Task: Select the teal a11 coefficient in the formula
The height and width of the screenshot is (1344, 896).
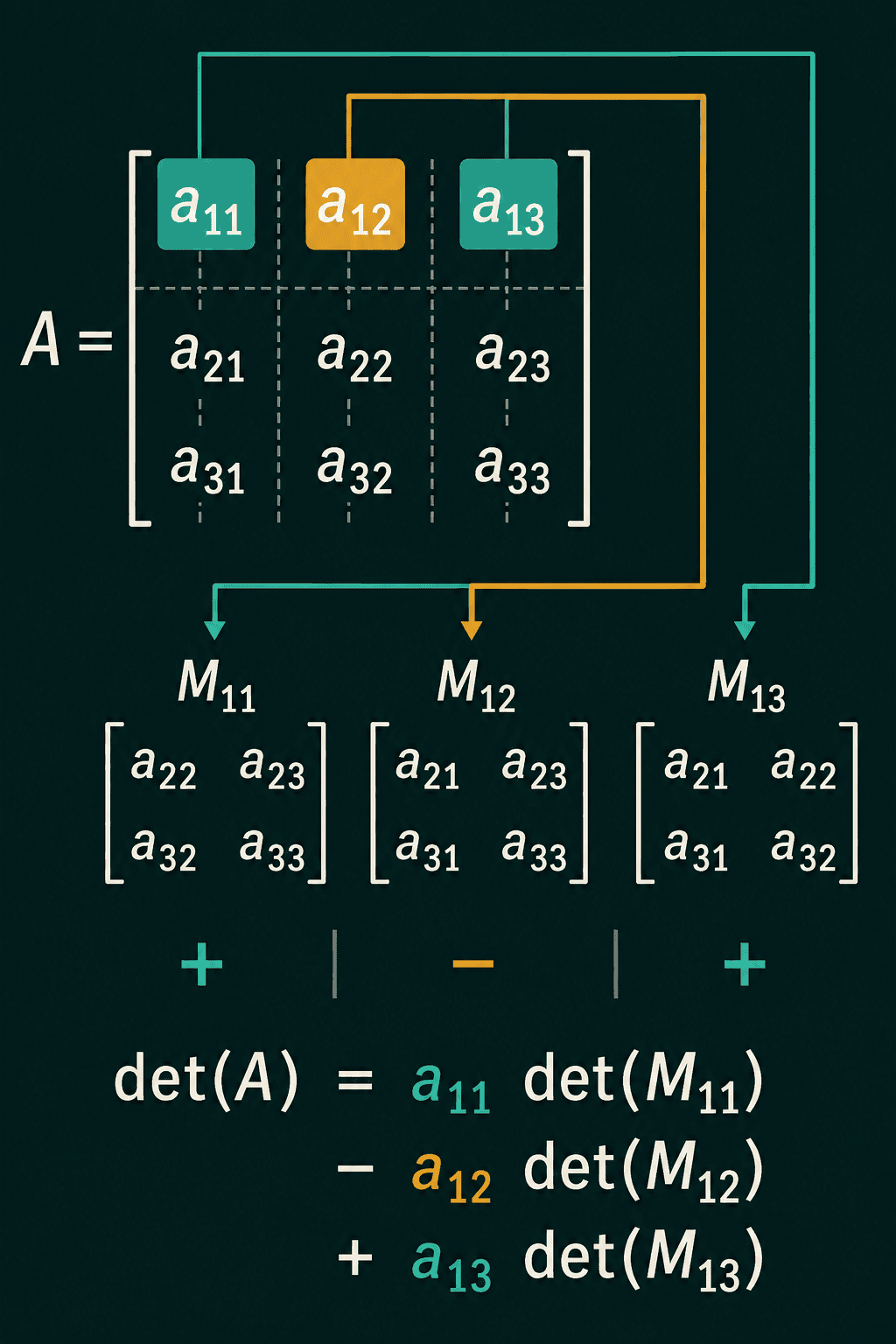Action: click(x=451, y=1088)
